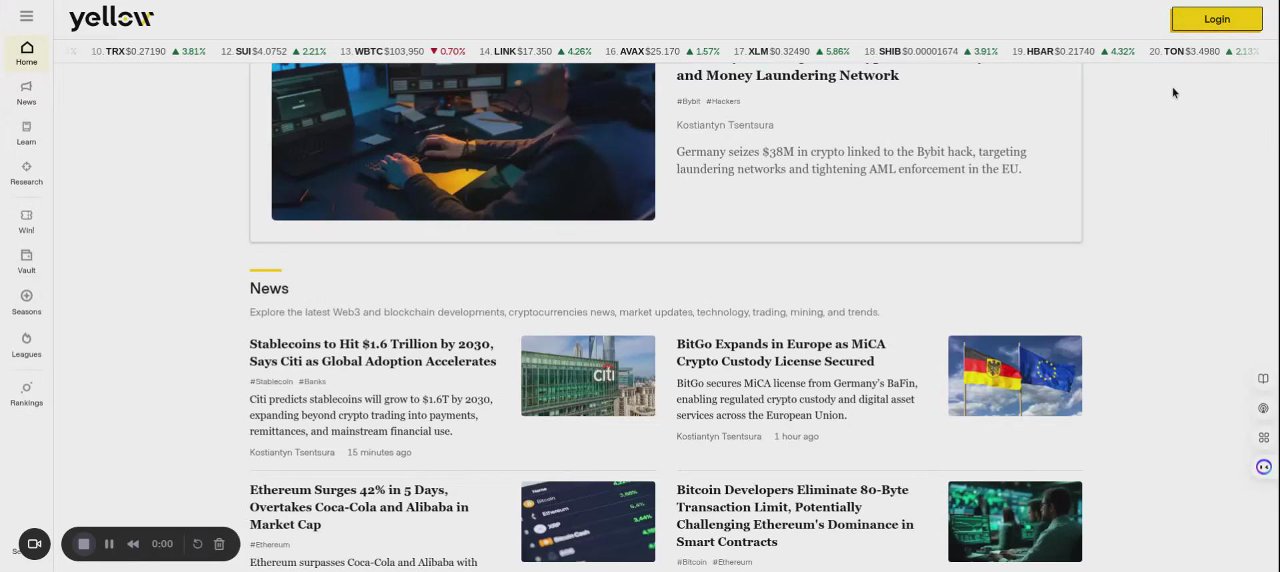Open the hamburger menu
Image resolution: width=1280 pixels, height=572 pixels.
26,16
